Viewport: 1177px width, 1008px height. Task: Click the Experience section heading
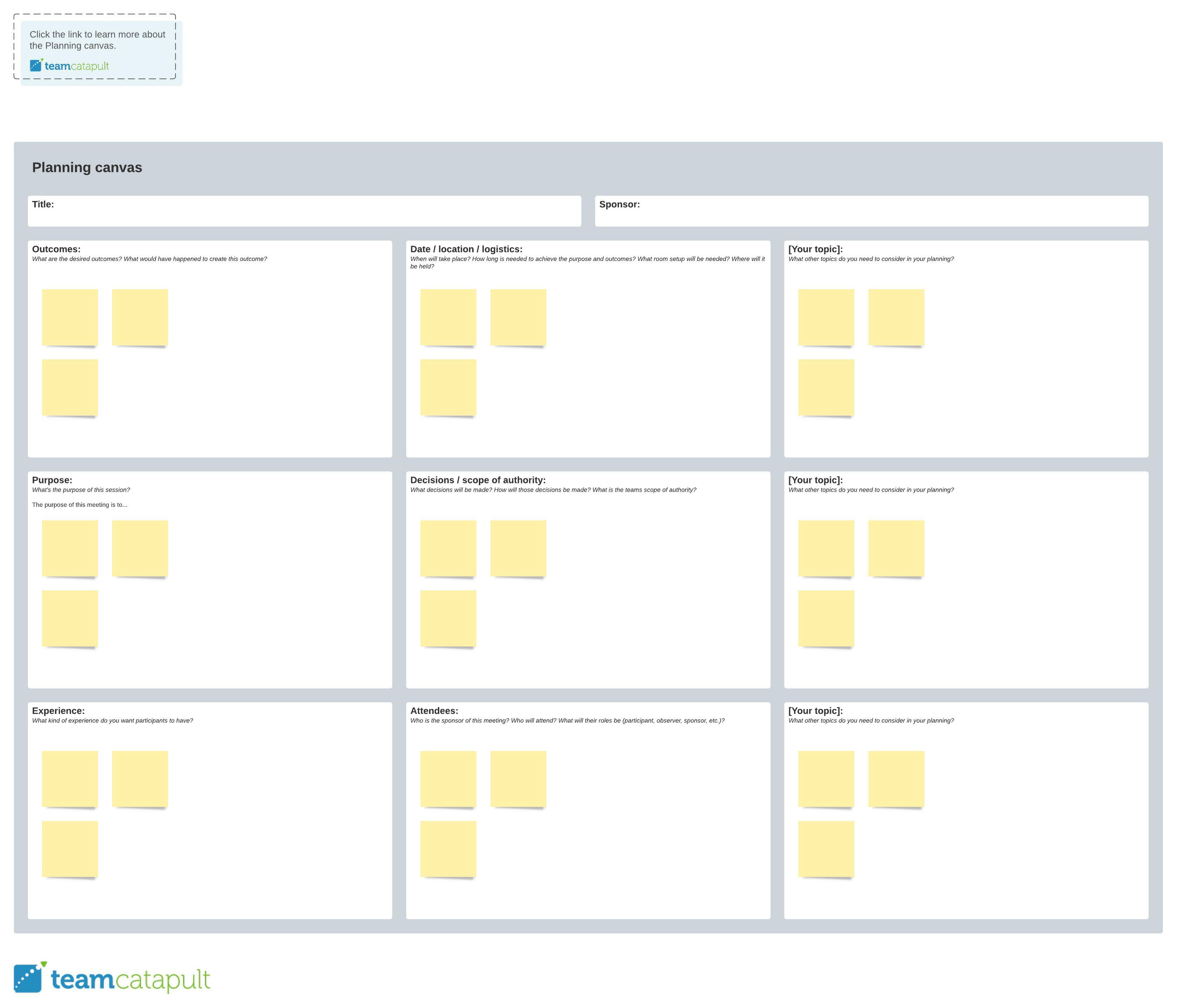[58, 711]
